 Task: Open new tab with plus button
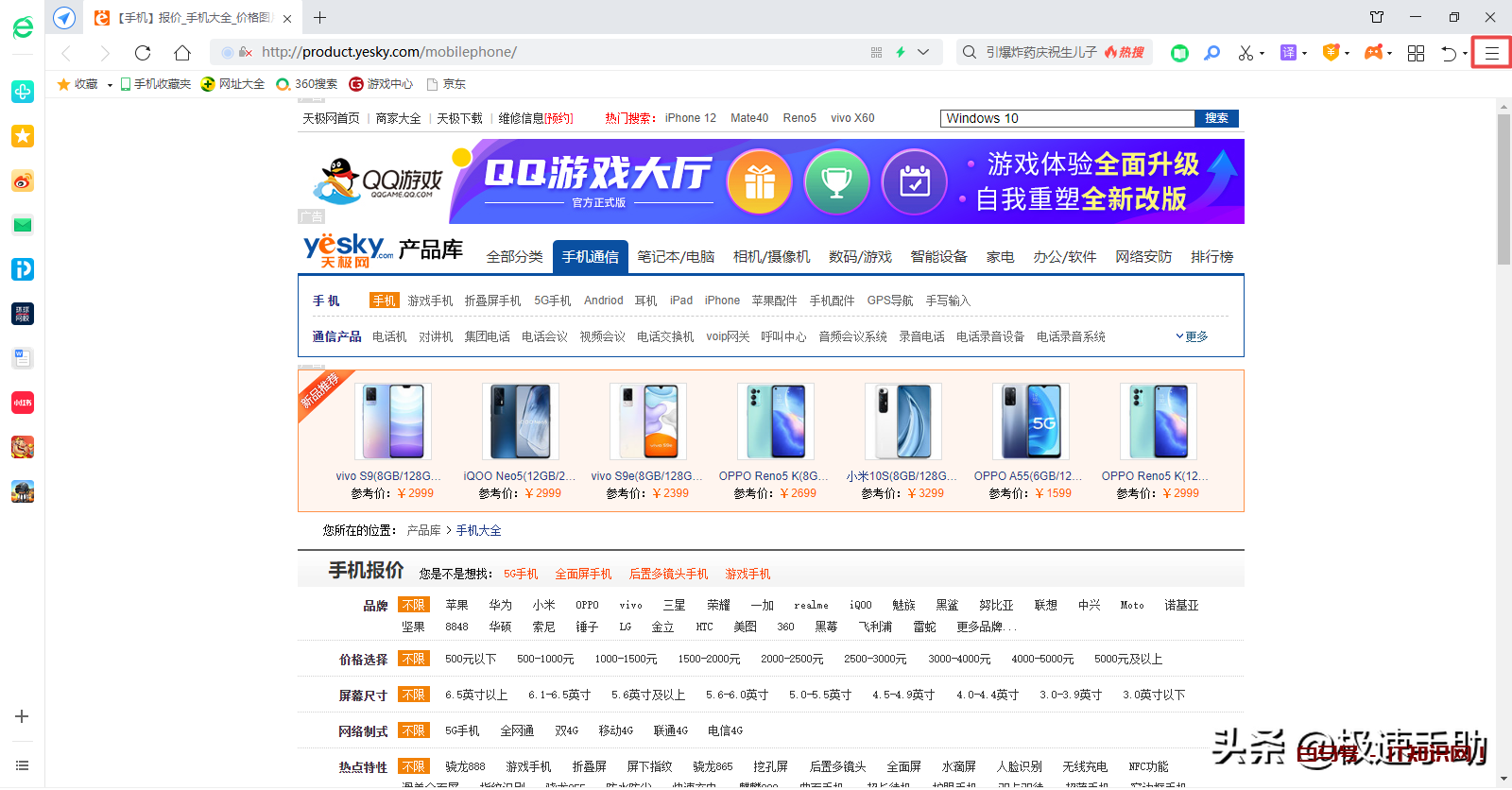point(320,18)
